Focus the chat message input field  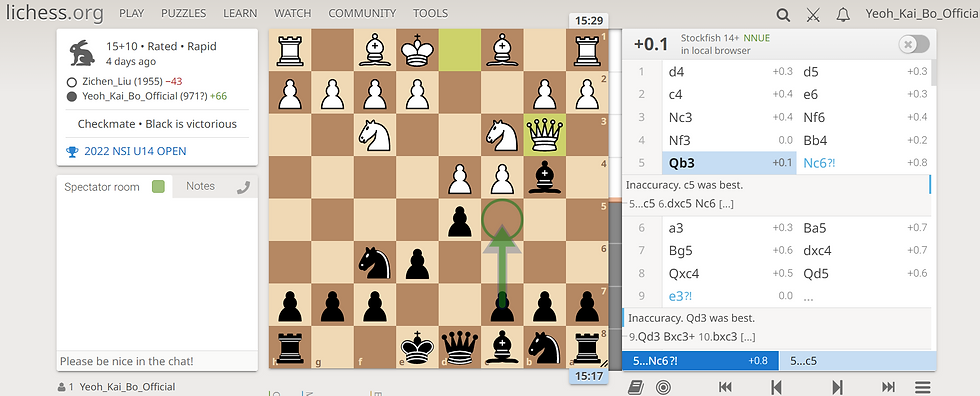click(x=157, y=361)
